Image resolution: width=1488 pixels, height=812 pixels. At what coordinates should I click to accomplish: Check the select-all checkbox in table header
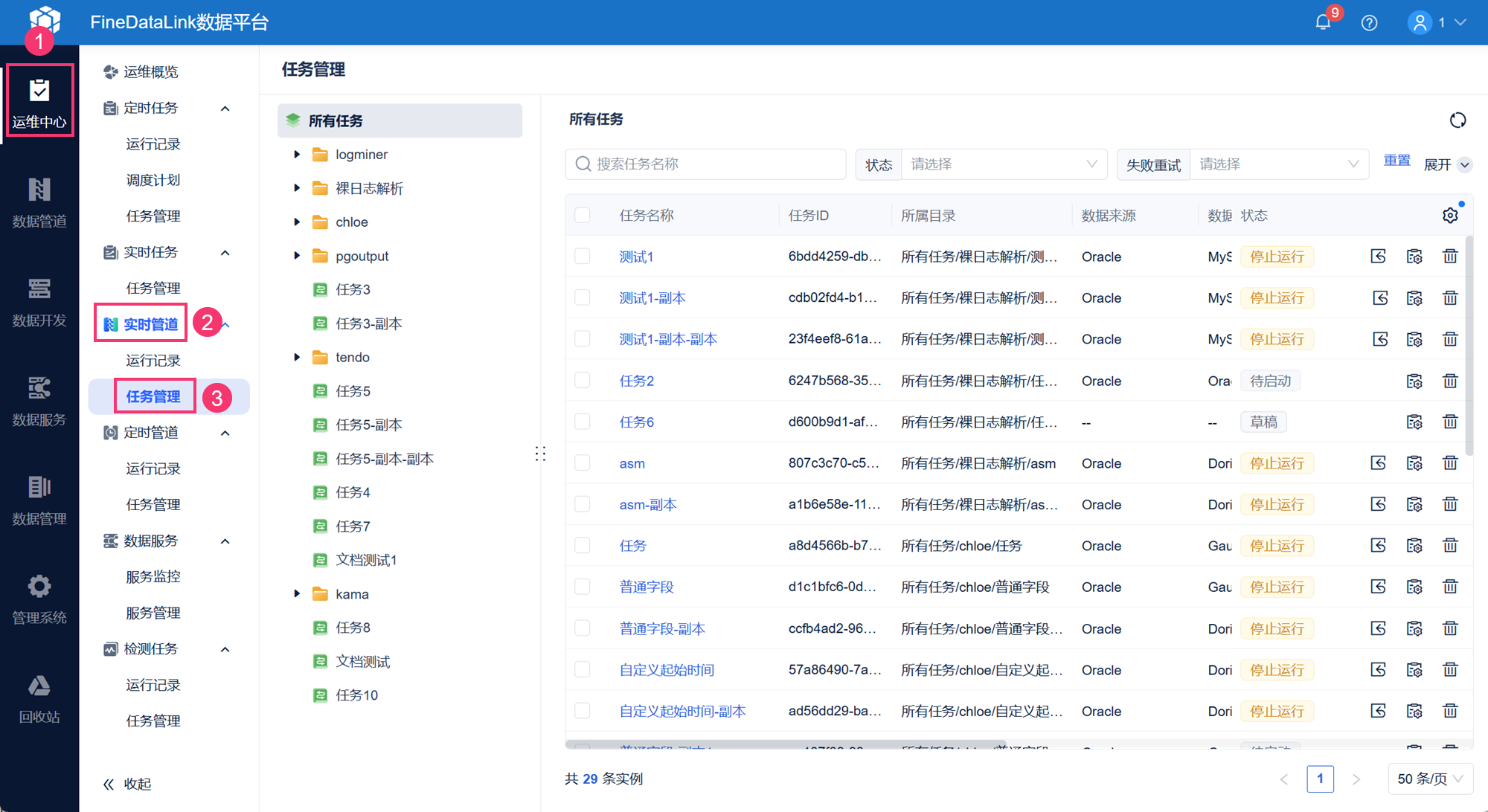pos(583,216)
